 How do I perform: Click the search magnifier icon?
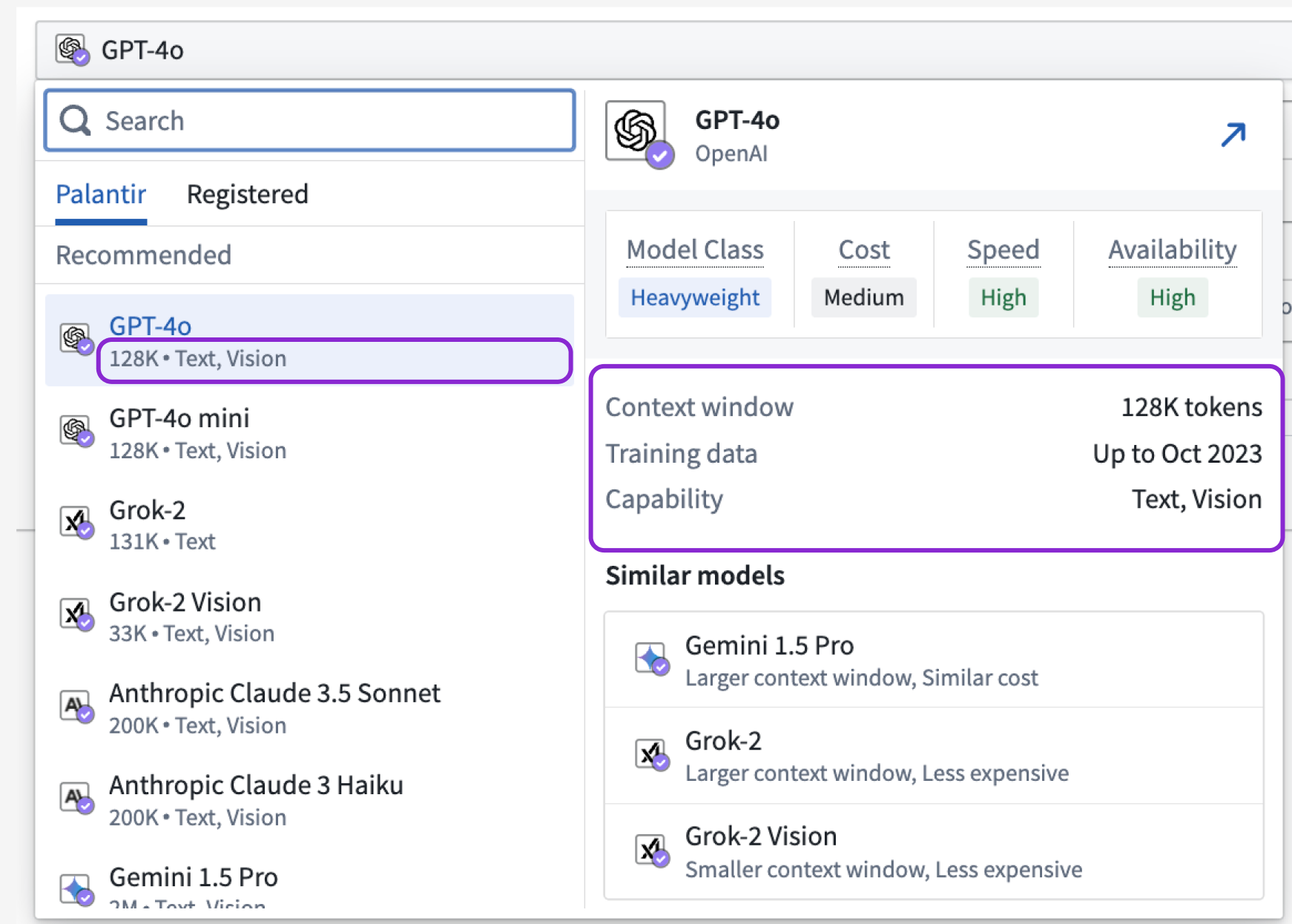pyautogui.click(x=75, y=120)
